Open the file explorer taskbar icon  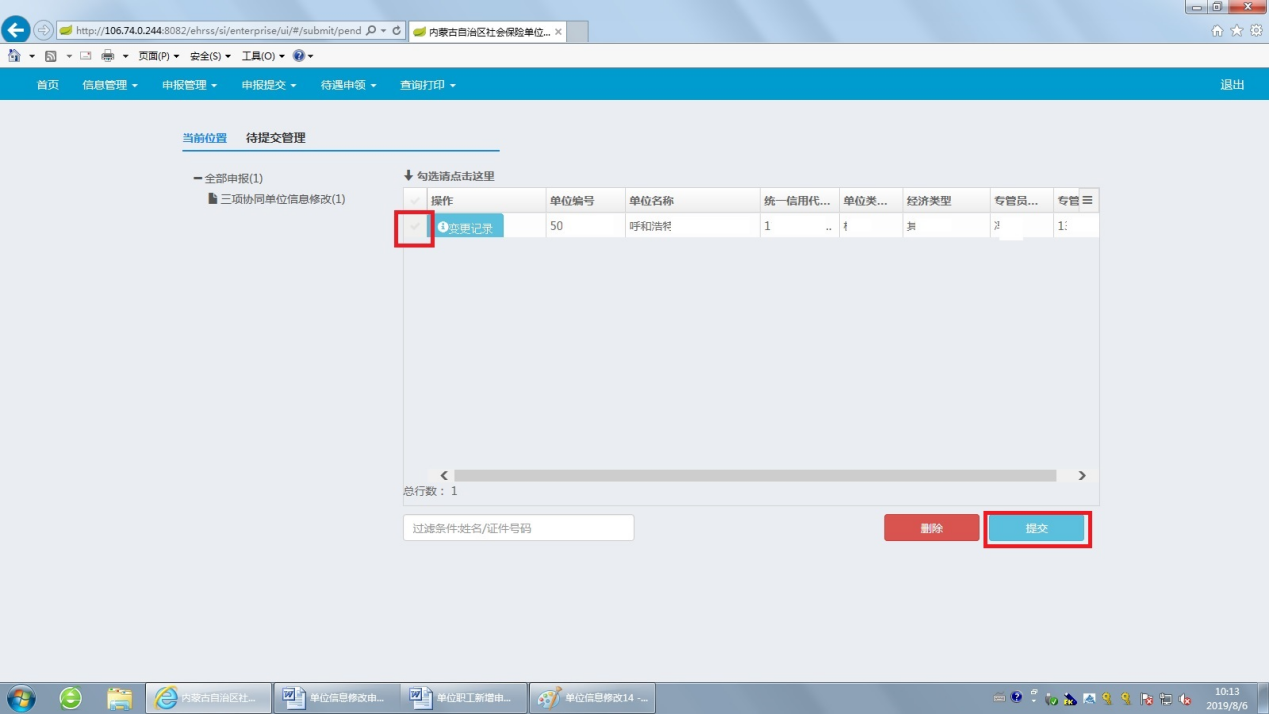(x=119, y=698)
